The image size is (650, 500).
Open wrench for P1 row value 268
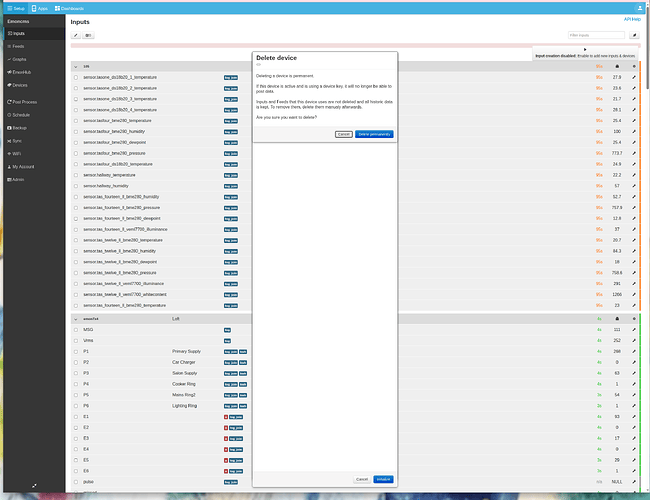tap(634, 351)
